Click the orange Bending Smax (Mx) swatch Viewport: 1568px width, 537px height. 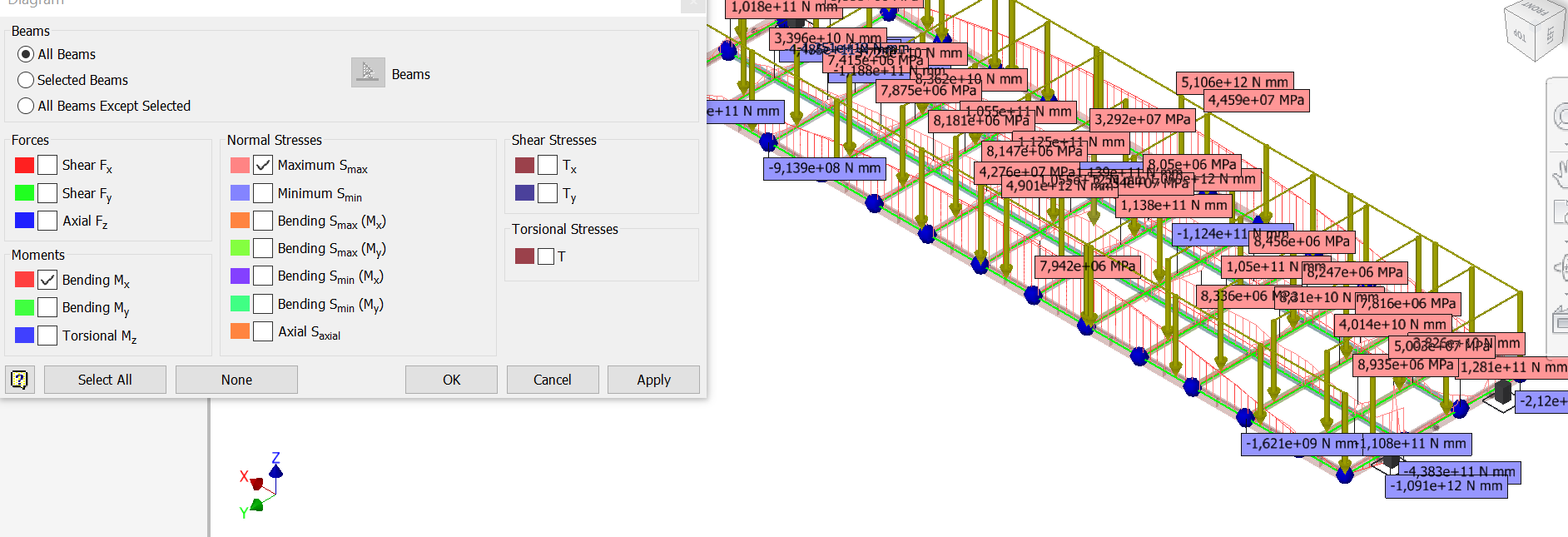tap(240, 221)
